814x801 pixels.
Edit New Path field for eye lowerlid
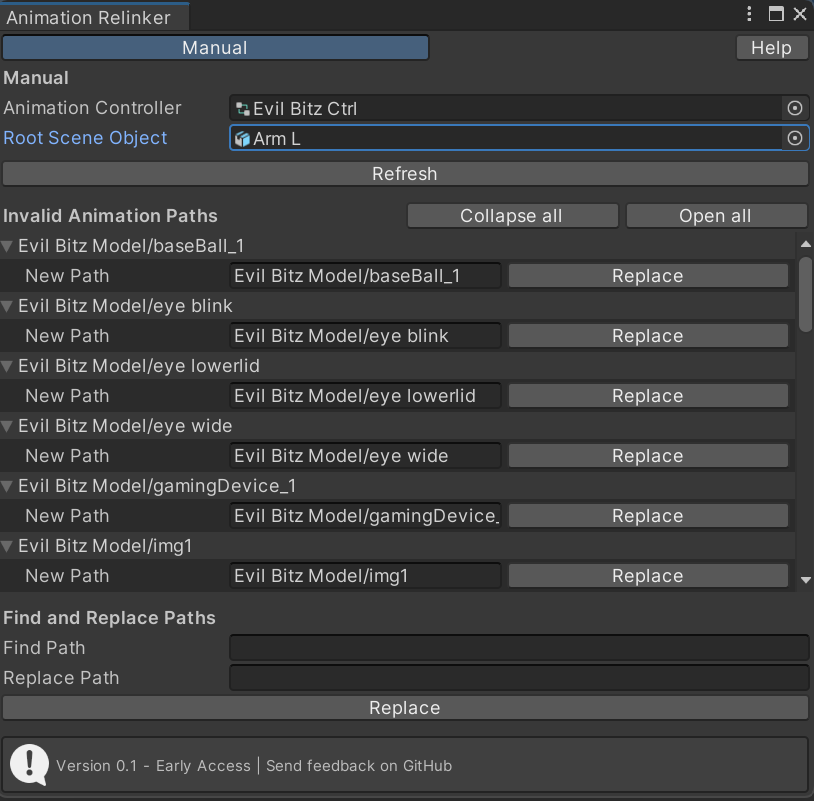click(x=365, y=396)
